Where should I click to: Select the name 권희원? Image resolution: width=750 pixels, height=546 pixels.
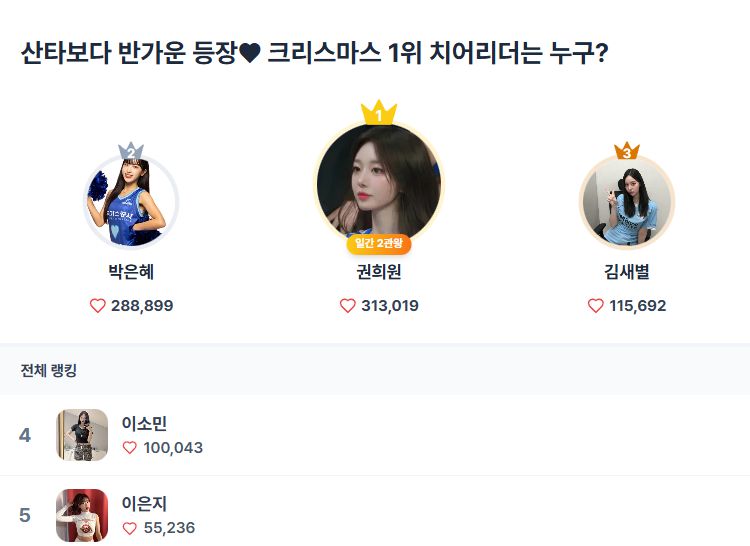click(379, 272)
